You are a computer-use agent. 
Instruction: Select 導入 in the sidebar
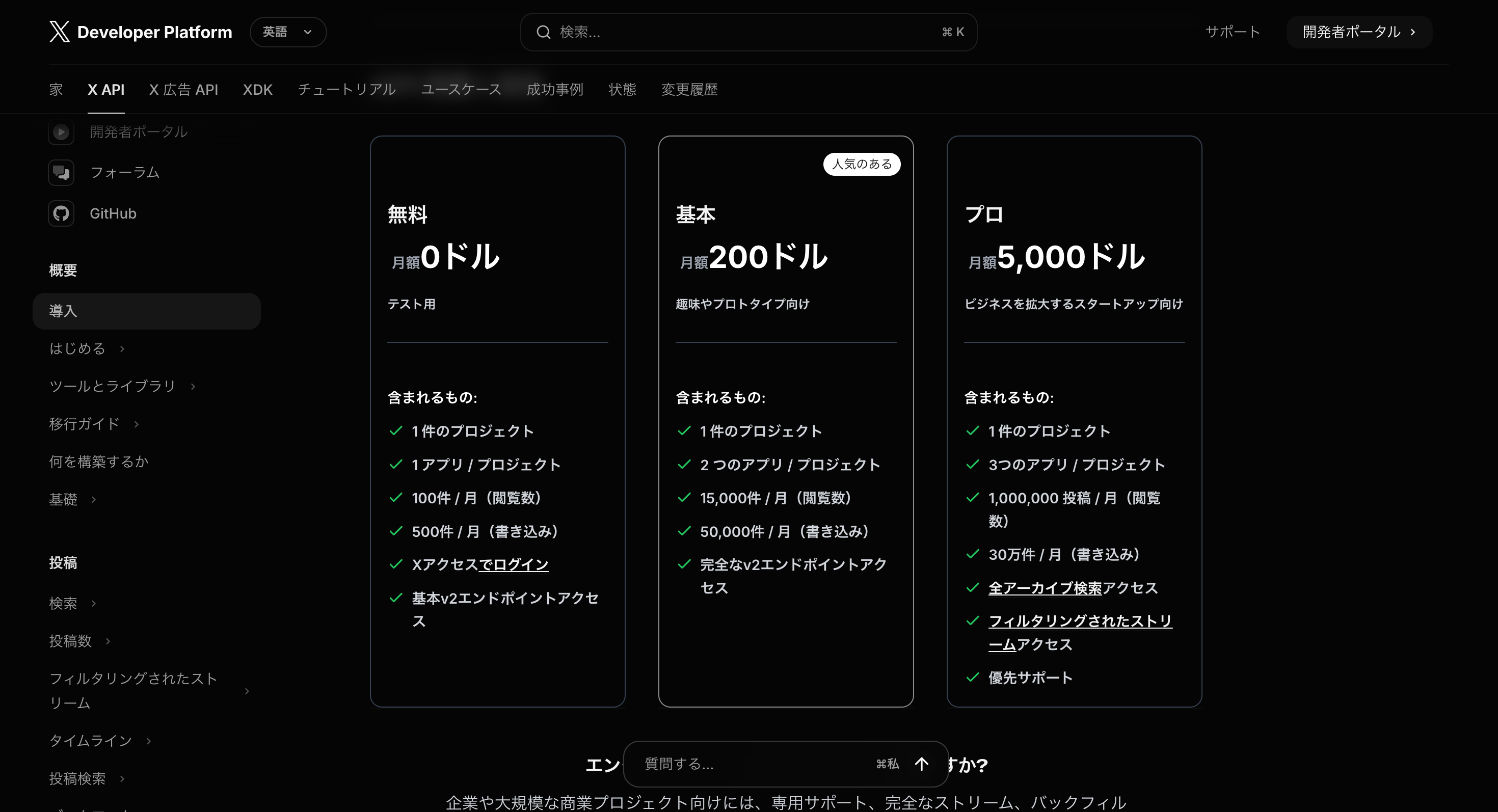coord(147,311)
